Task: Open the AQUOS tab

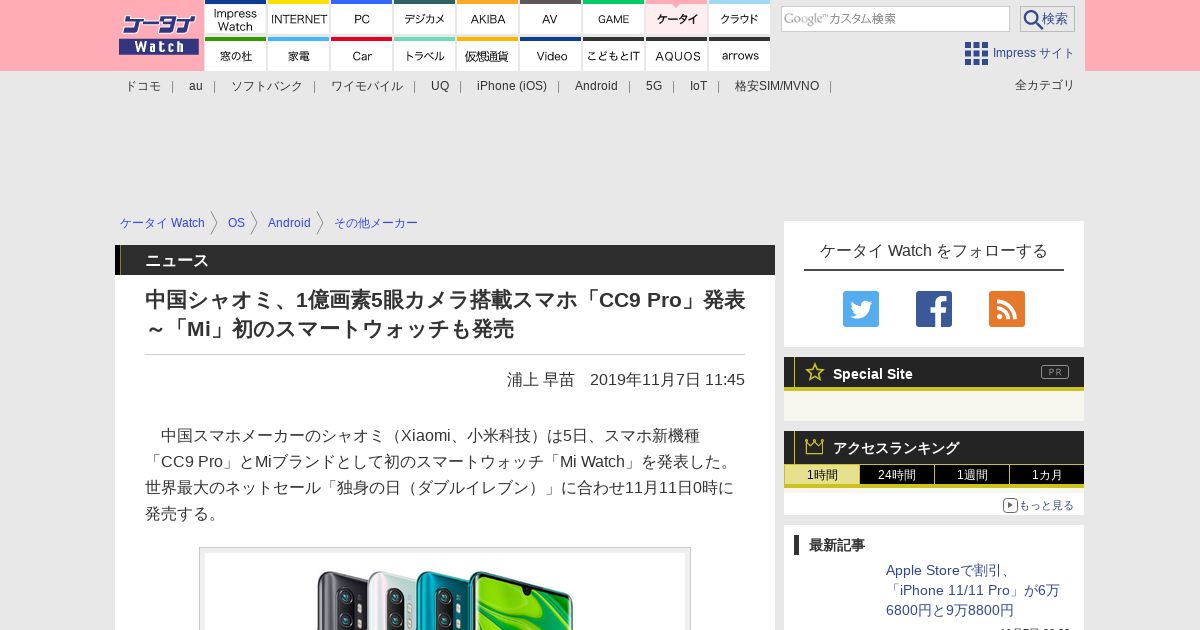Action: pos(677,54)
